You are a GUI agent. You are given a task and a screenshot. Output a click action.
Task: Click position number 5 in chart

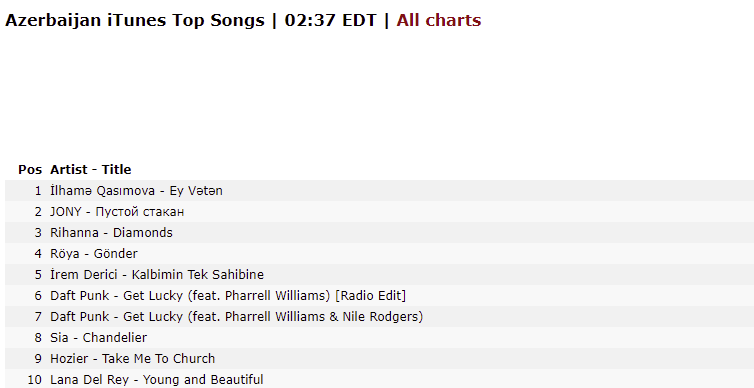pos(38,275)
